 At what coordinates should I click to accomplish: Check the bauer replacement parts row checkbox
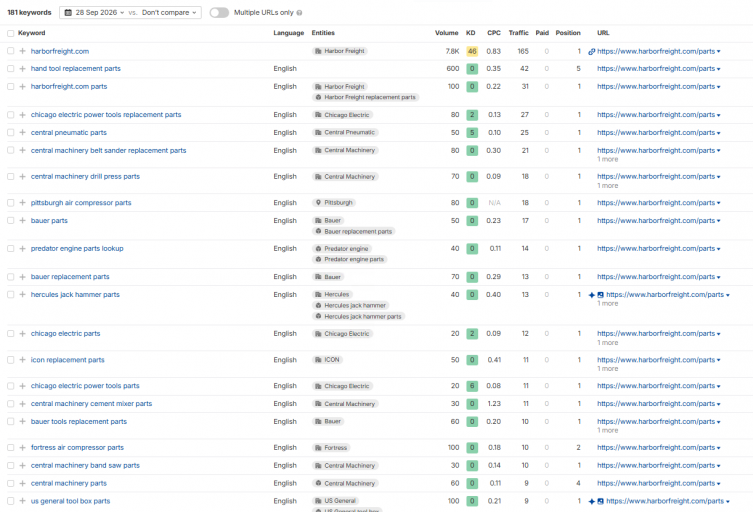tap(11, 277)
